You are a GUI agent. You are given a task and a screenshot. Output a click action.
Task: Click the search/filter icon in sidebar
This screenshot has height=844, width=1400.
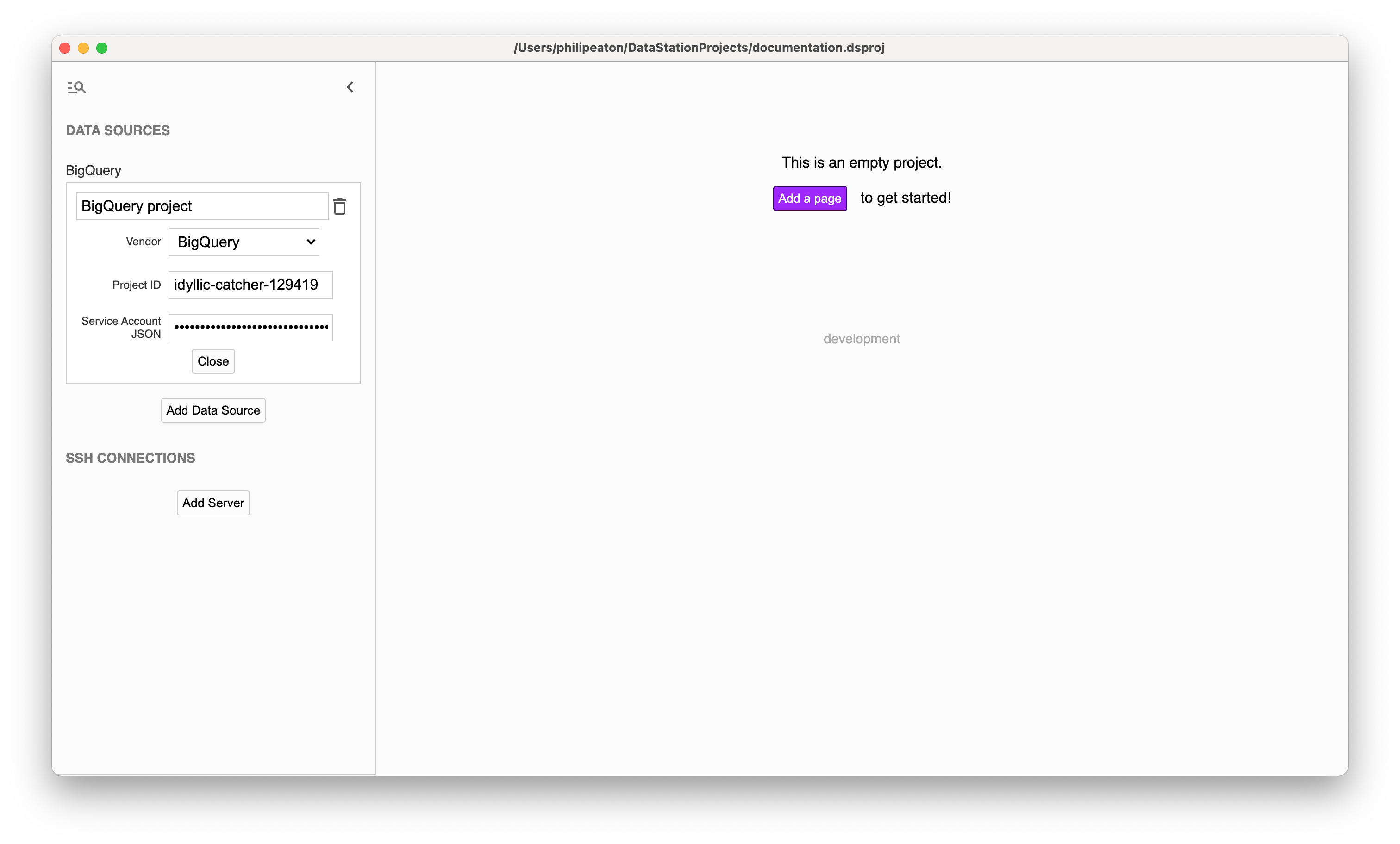click(x=77, y=87)
